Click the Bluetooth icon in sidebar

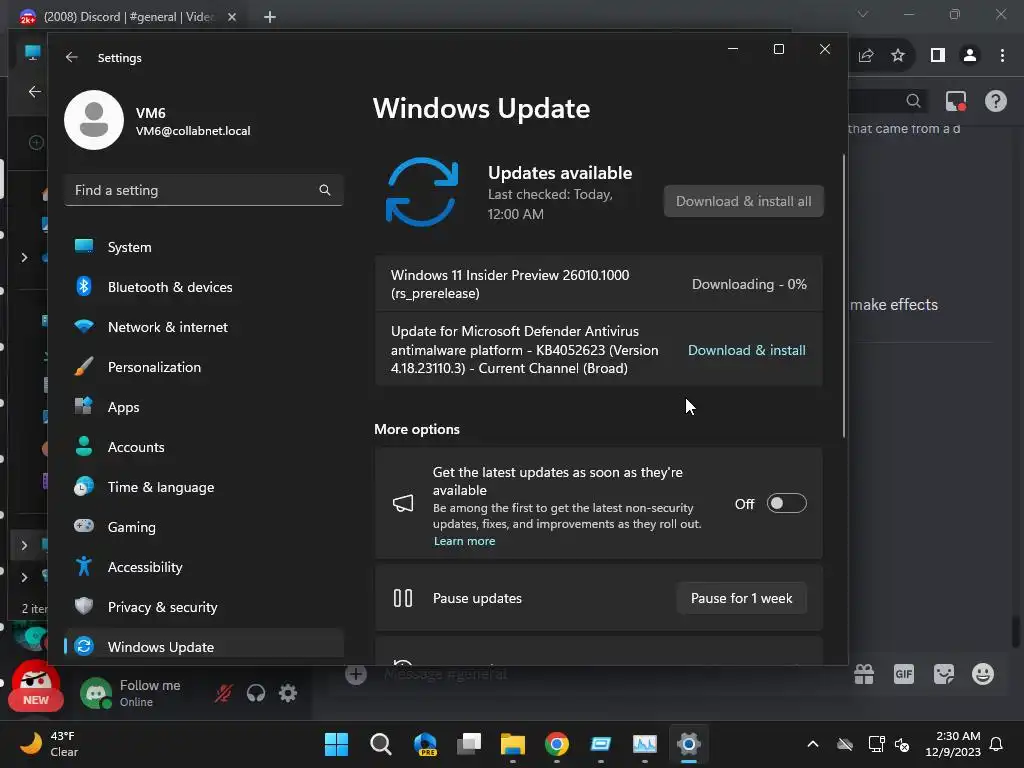point(84,286)
